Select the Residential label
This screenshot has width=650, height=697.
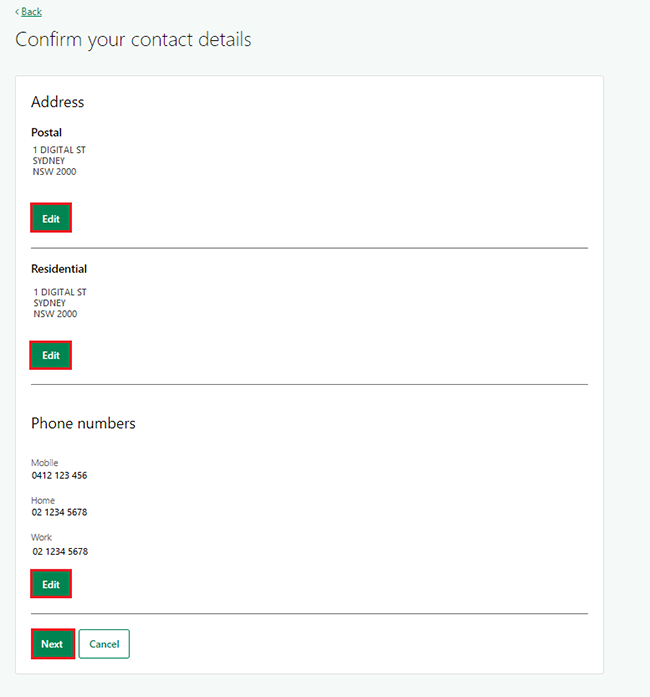(59, 269)
